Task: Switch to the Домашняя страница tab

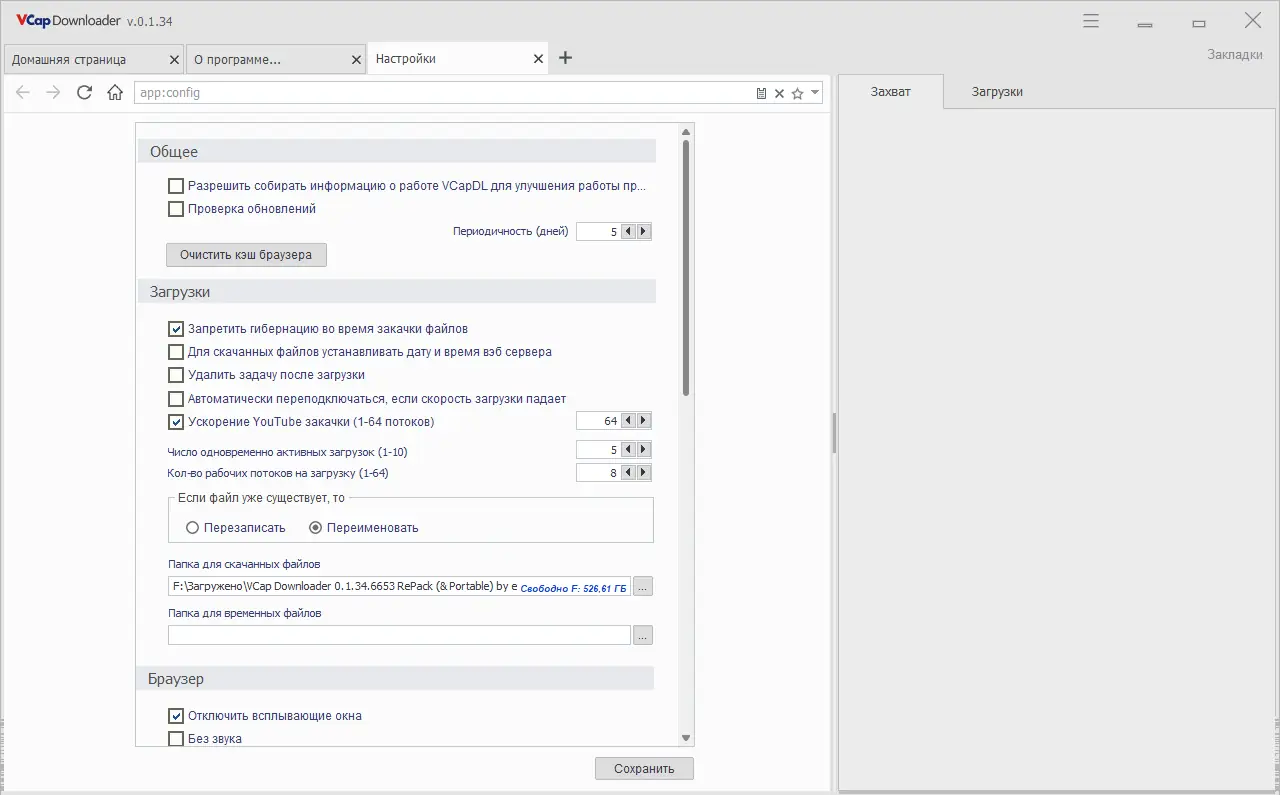Action: [x=94, y=59]
